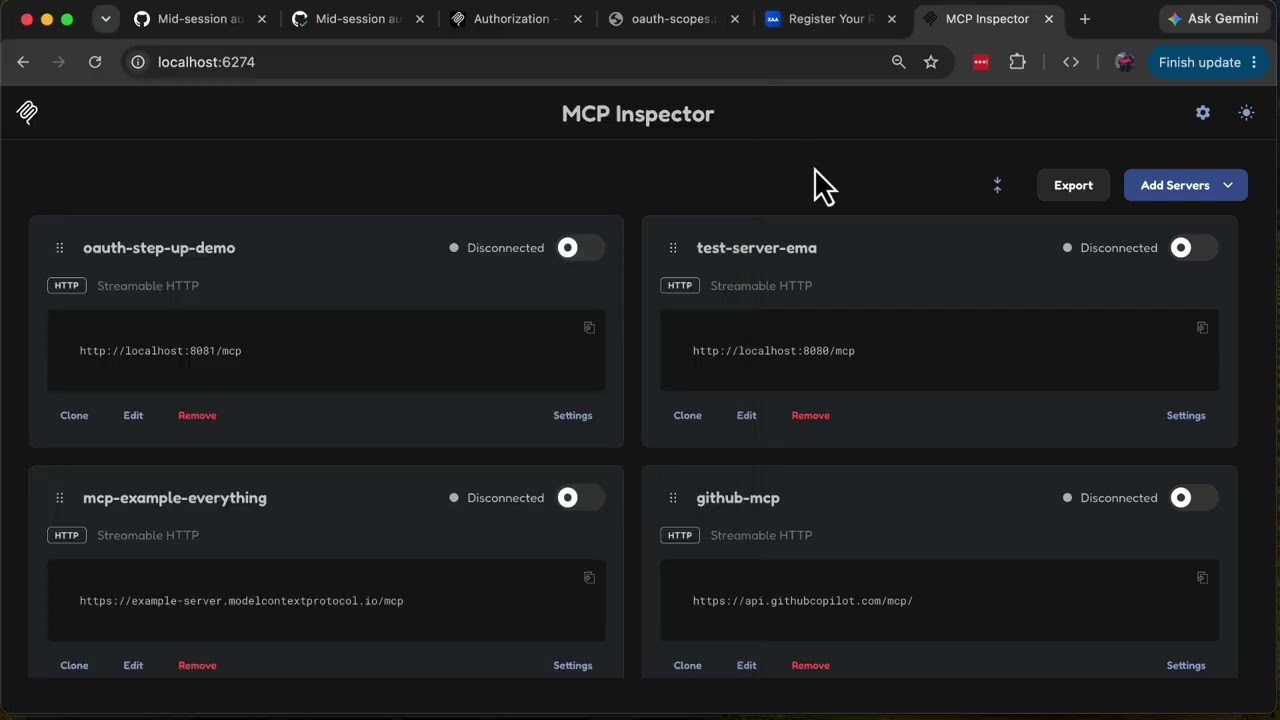Clone the test-server-ema server
Screen dimensions: 1280x720
(x=687, y=415)
